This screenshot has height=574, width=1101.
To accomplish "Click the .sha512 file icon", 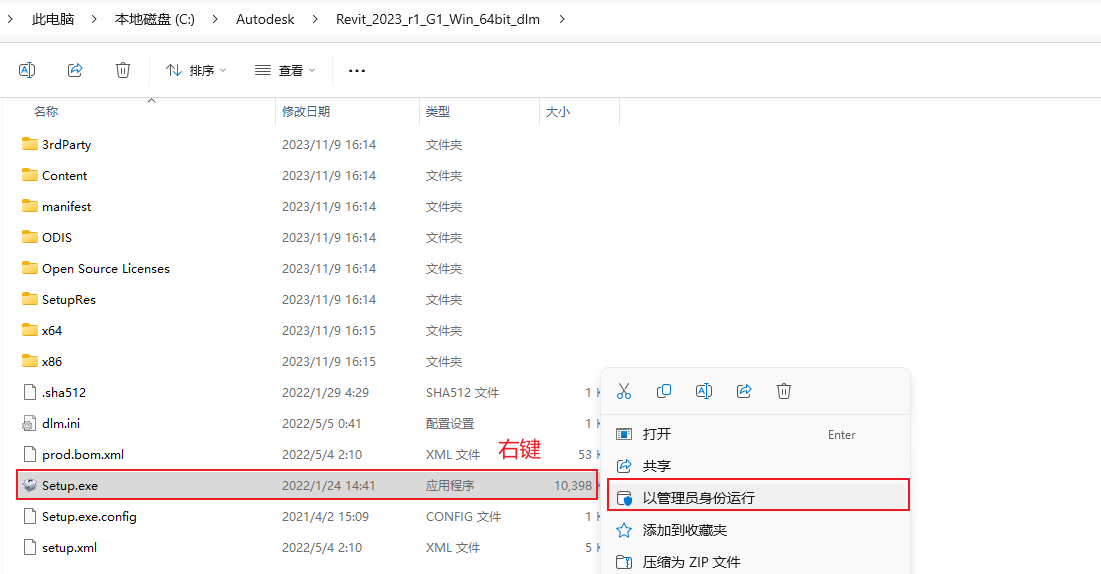I will 29,392.
